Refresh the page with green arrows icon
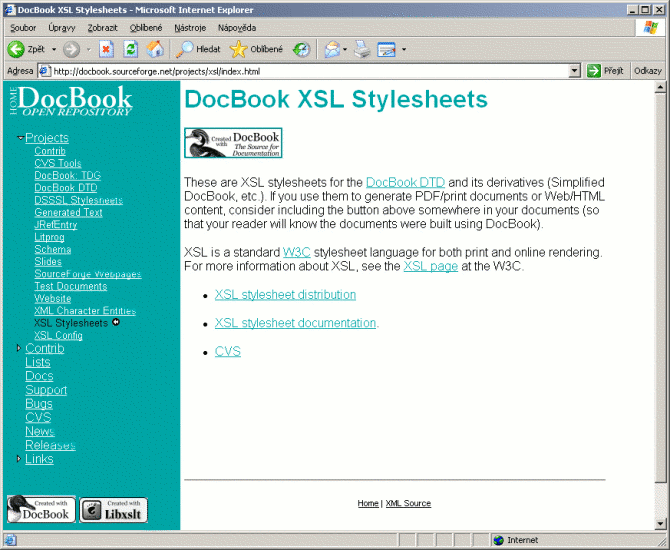Image resolution: width=670 pixels, height=550 pixels. [130, 50]
